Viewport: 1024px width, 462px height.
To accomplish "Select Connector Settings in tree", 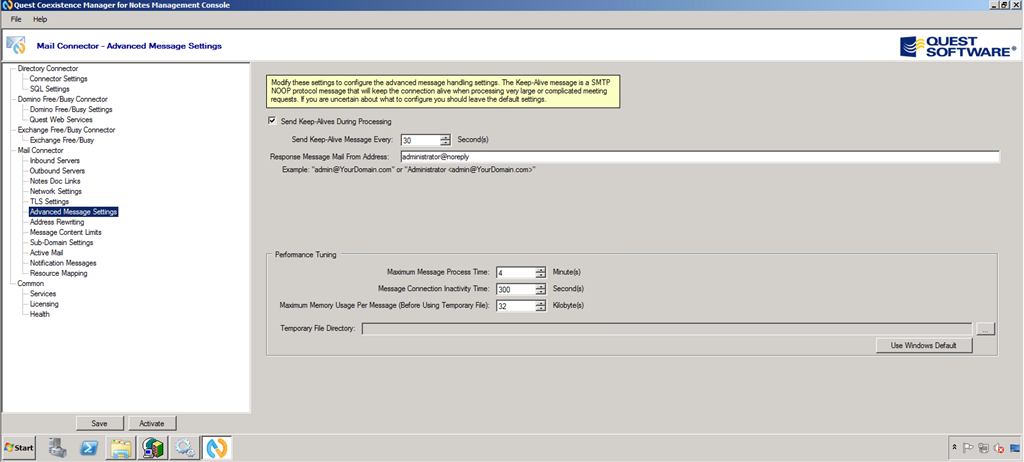I will 58,79.
